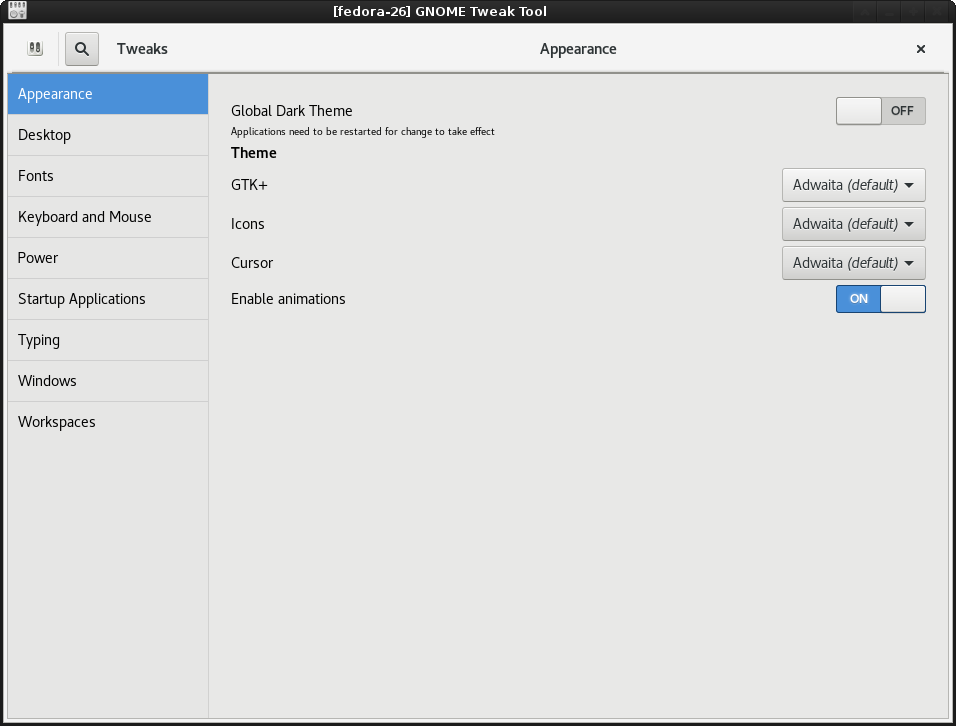The width and height of the screenshot is (956, 726).
Task: Open the Power section
Action: (108, 258)
